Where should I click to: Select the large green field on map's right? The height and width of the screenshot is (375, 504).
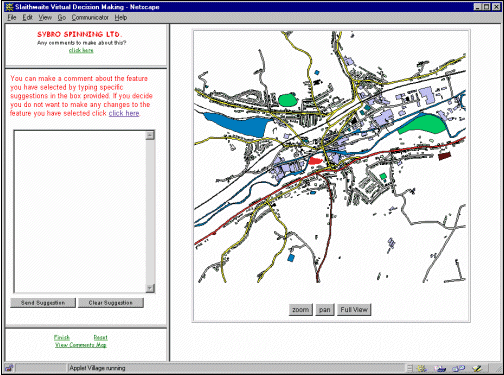point(424,124)
